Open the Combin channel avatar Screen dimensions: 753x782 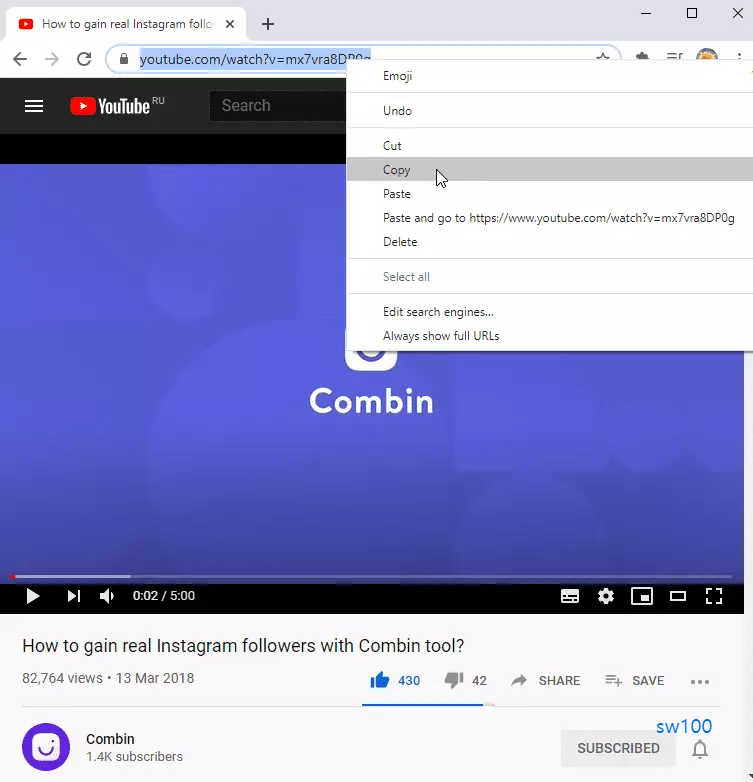46,747
